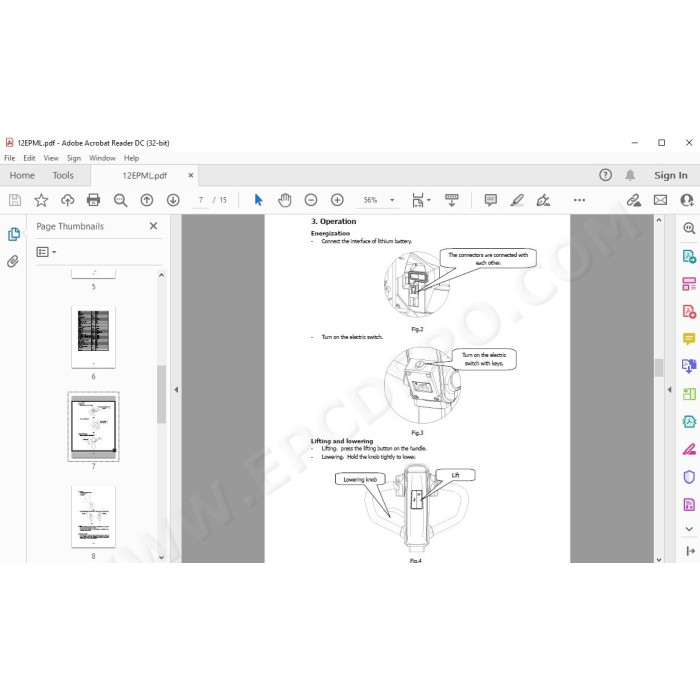This screenshot has width=700, height=700.
Task: Zoom out with minus button
Action: 311,200
